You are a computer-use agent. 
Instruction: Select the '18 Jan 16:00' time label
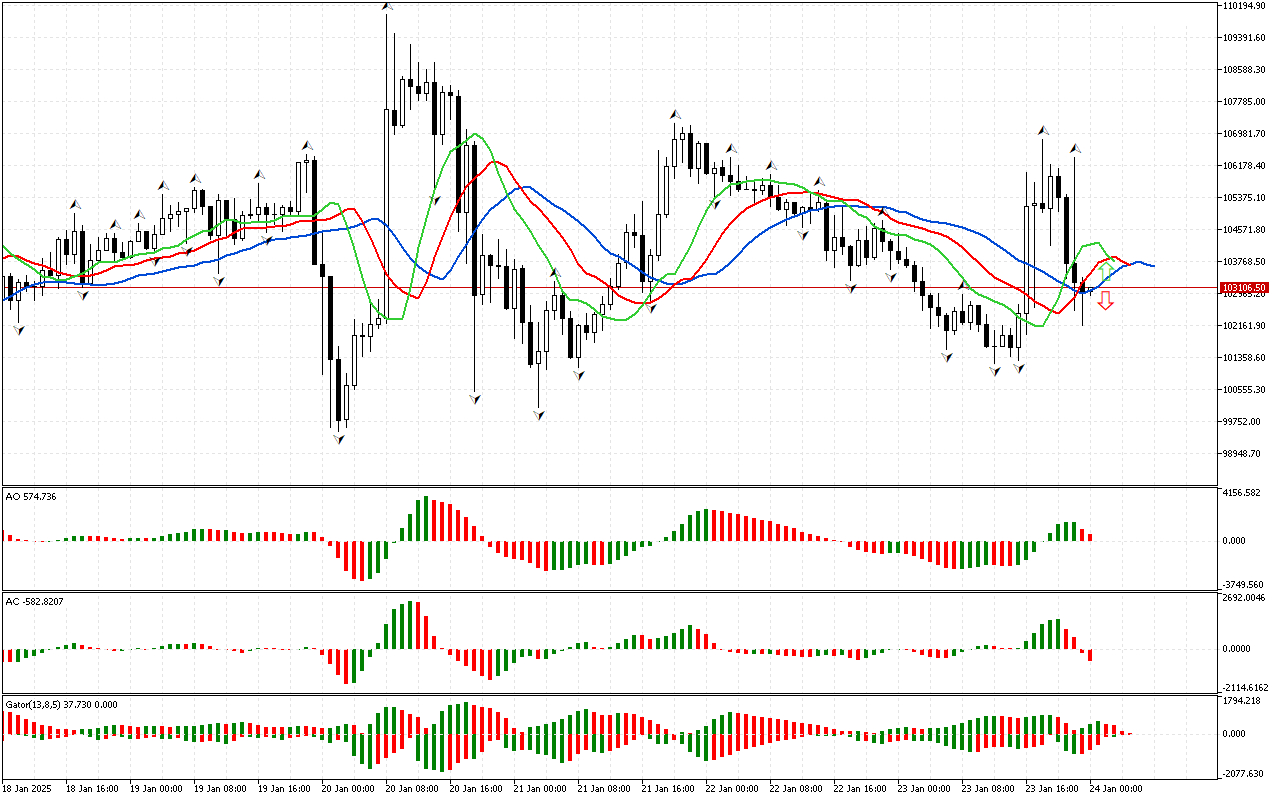coord(92,789)
